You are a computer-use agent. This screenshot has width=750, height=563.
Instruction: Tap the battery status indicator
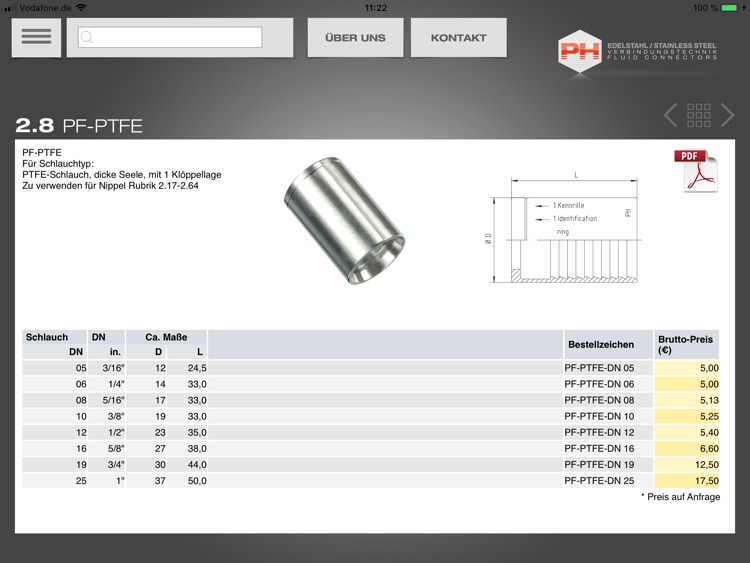(730, 8)
